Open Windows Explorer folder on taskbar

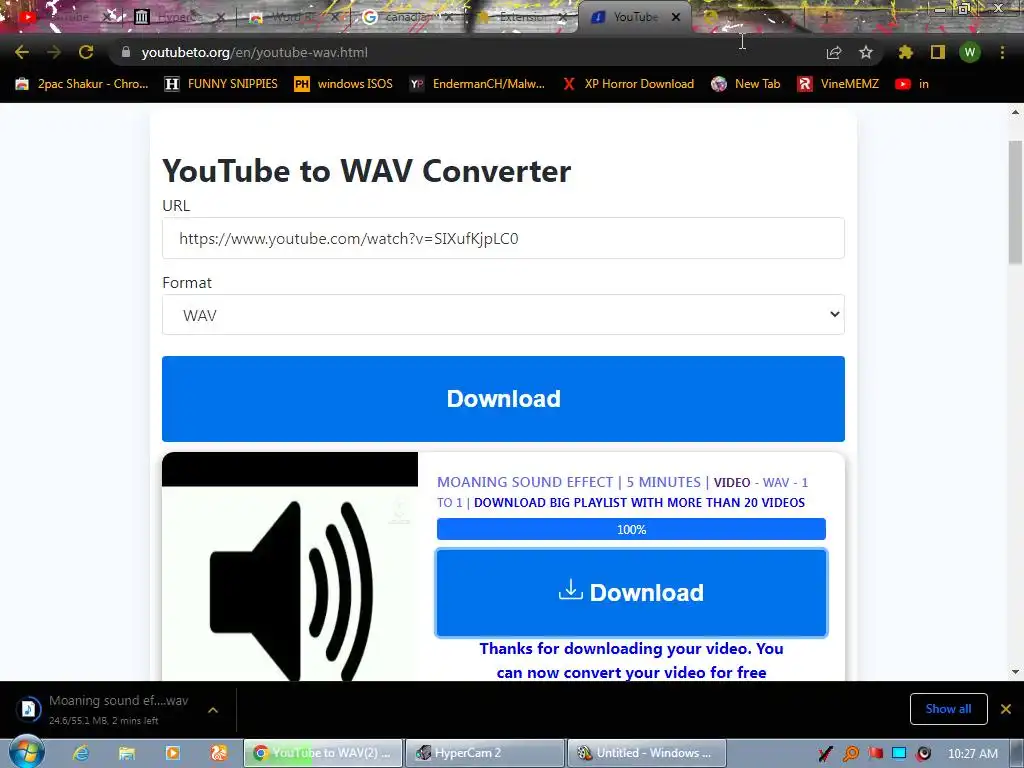[127, 753]
